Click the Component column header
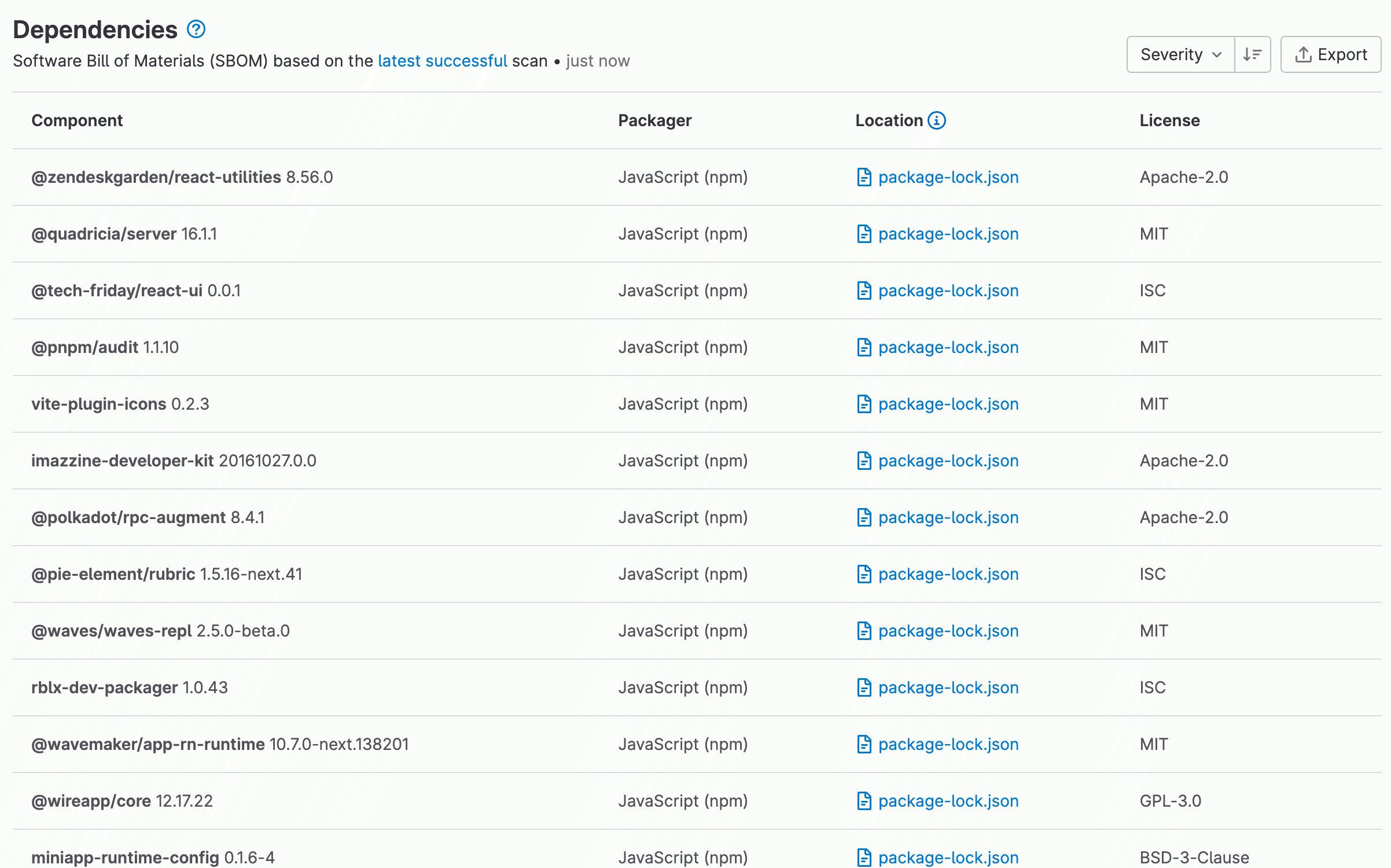The image size is (1391, 868). click(77, 120)
